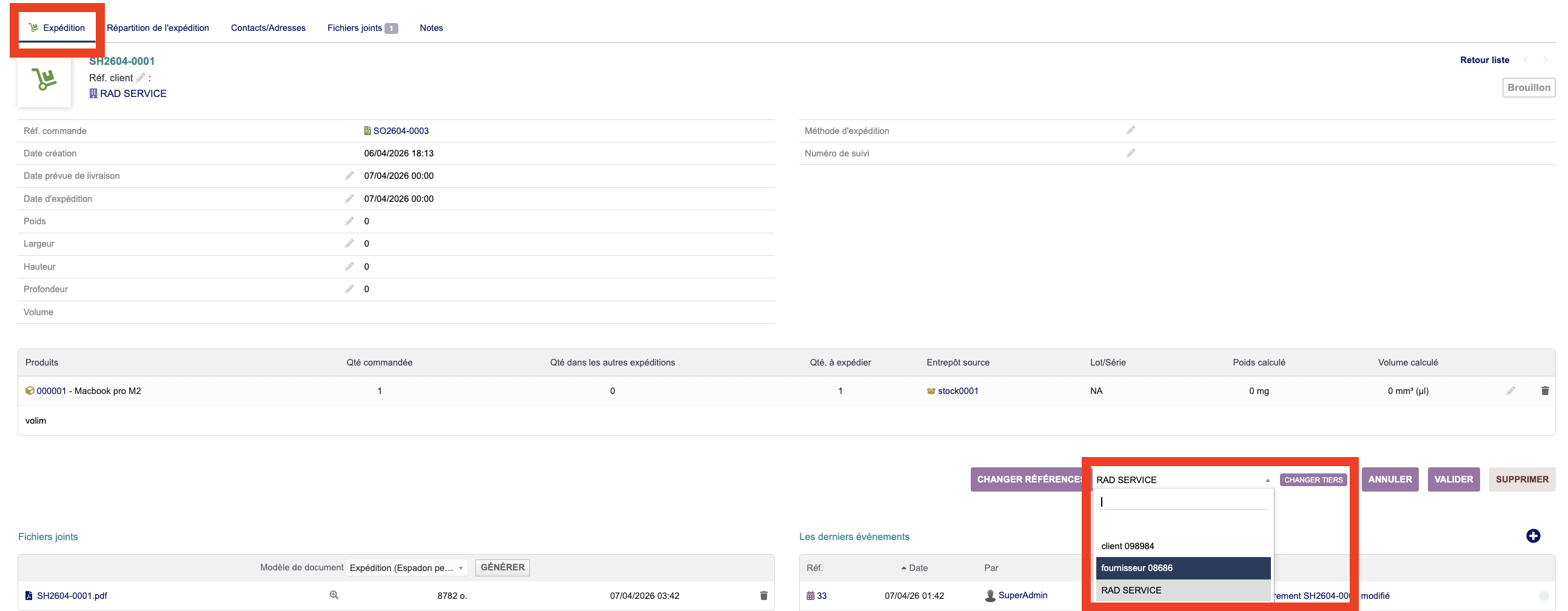
Task: Open the Modèle de document dropdown
Action: [x=407, y=568]
